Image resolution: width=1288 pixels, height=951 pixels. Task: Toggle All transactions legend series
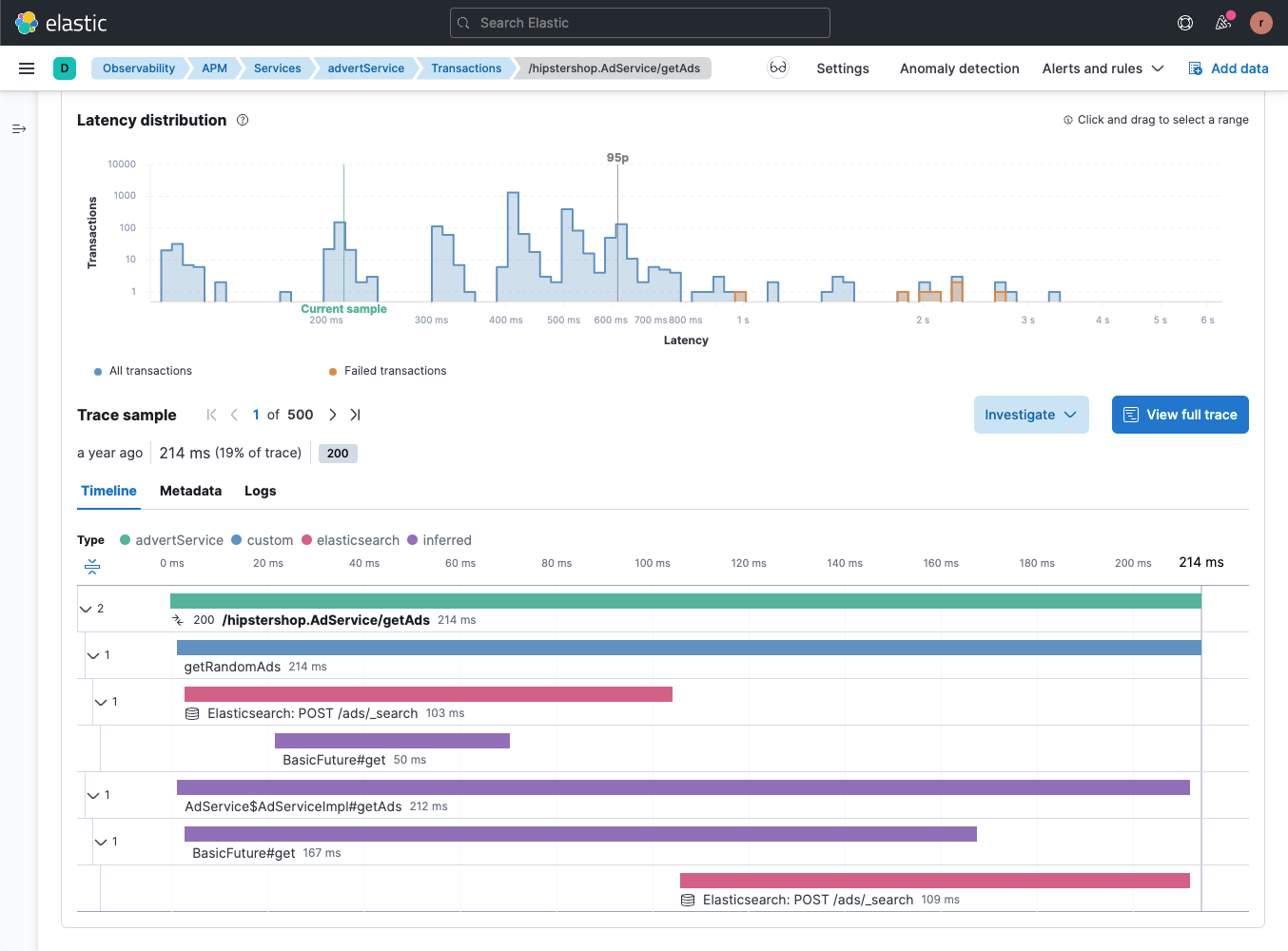pyautogui.click(x=143, y=371)
